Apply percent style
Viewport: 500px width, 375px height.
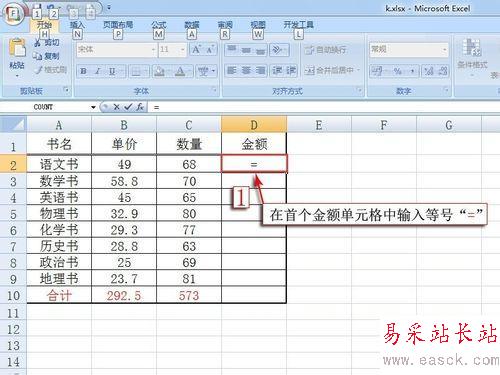click(x=397, y=71)
